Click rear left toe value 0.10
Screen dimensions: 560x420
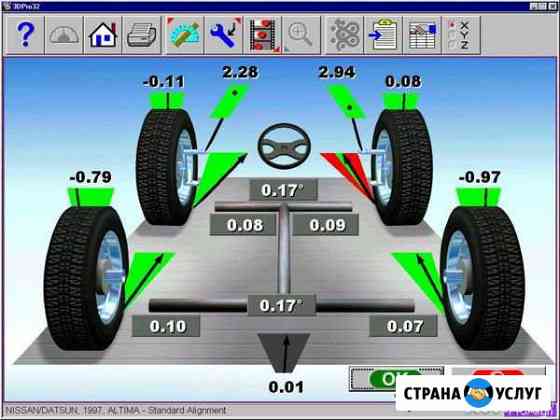(x=166, y=326)
